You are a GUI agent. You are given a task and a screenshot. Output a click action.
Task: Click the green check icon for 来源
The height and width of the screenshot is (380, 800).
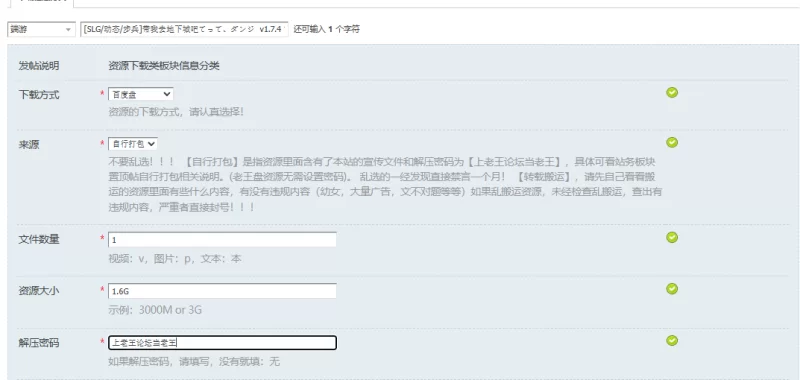672,142
